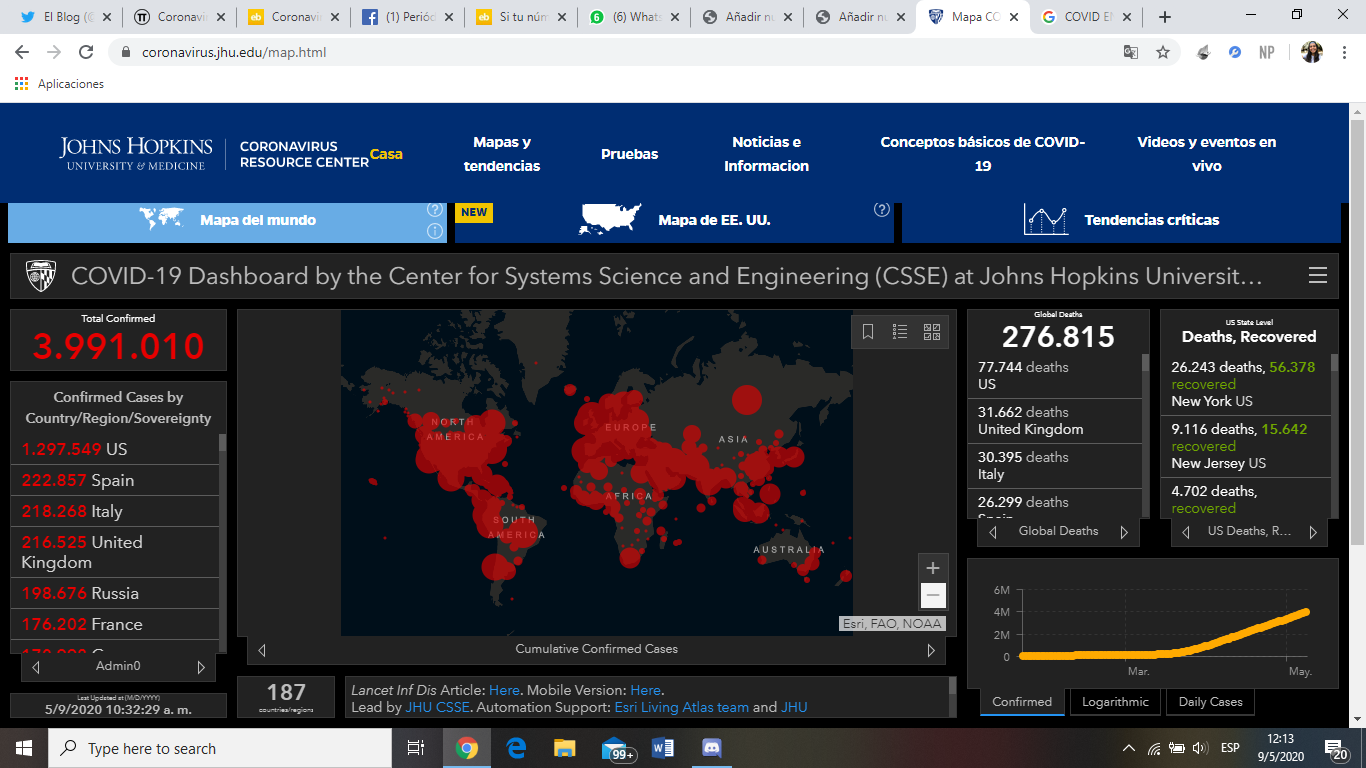
Task: Open Noticias e Informacion menu
Action: tap(767, 154)
